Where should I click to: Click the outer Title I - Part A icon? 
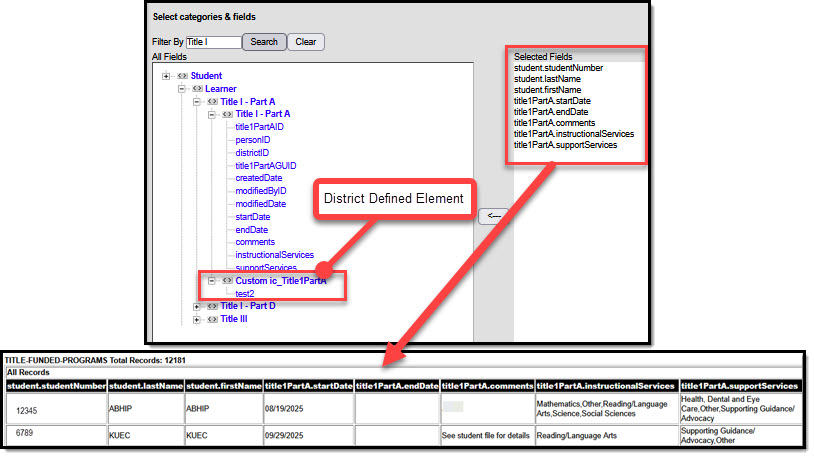click(x=212, y=102)
